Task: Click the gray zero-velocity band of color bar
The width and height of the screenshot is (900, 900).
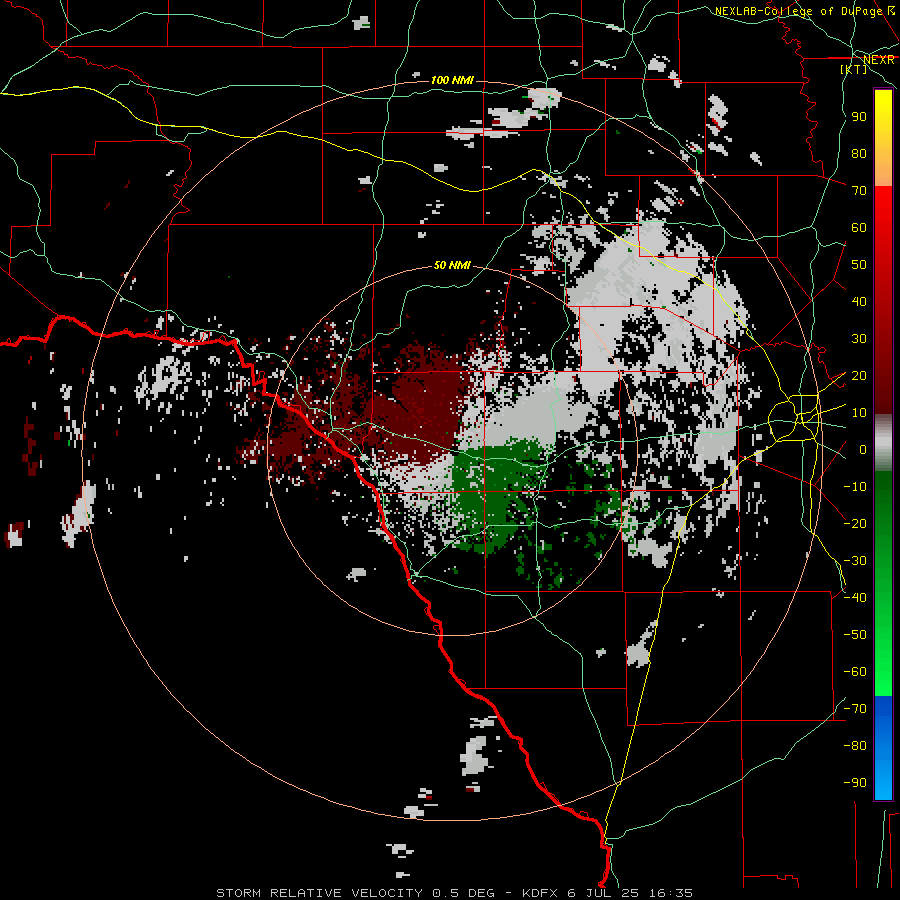Action: (883, 442)
